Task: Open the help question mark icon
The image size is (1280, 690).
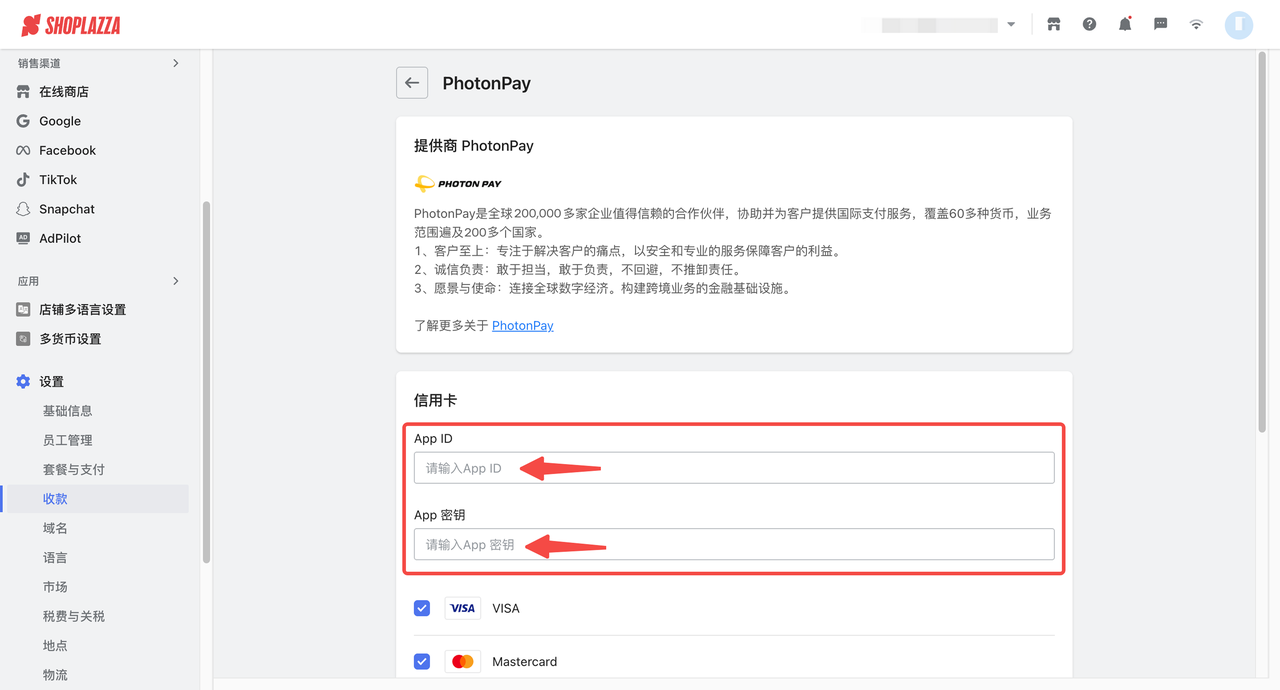Action: click(x=1089, y=24)
